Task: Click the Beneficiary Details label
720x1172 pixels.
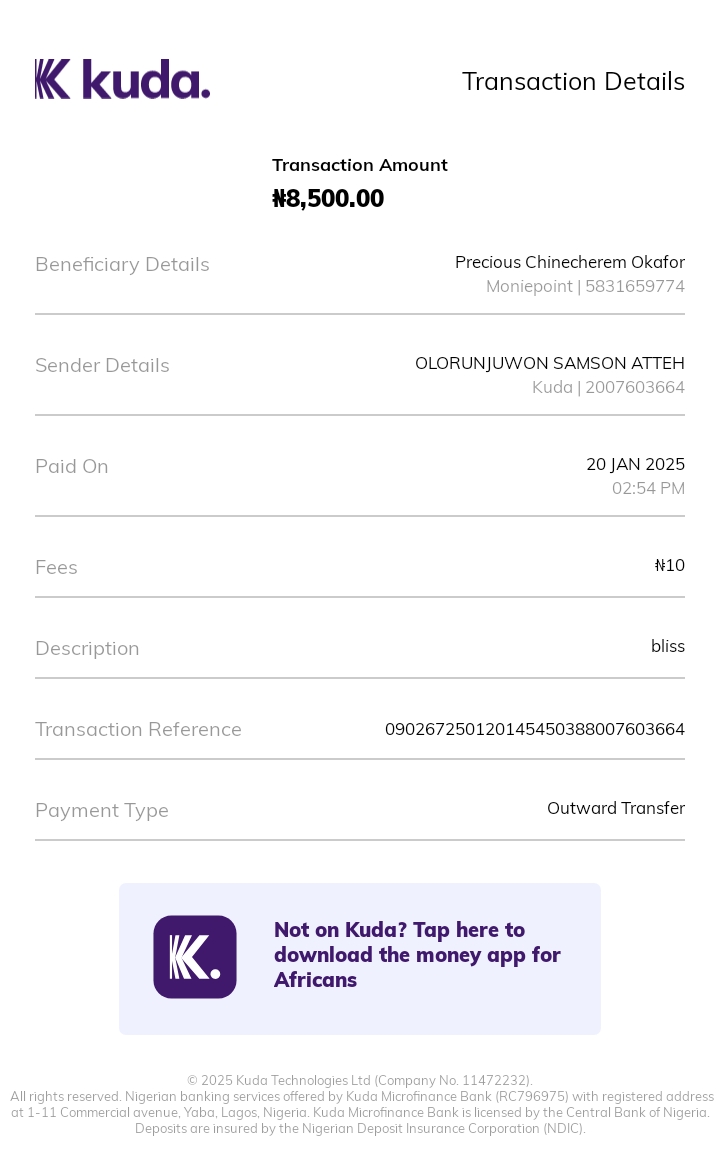Action: pos(122,264)
